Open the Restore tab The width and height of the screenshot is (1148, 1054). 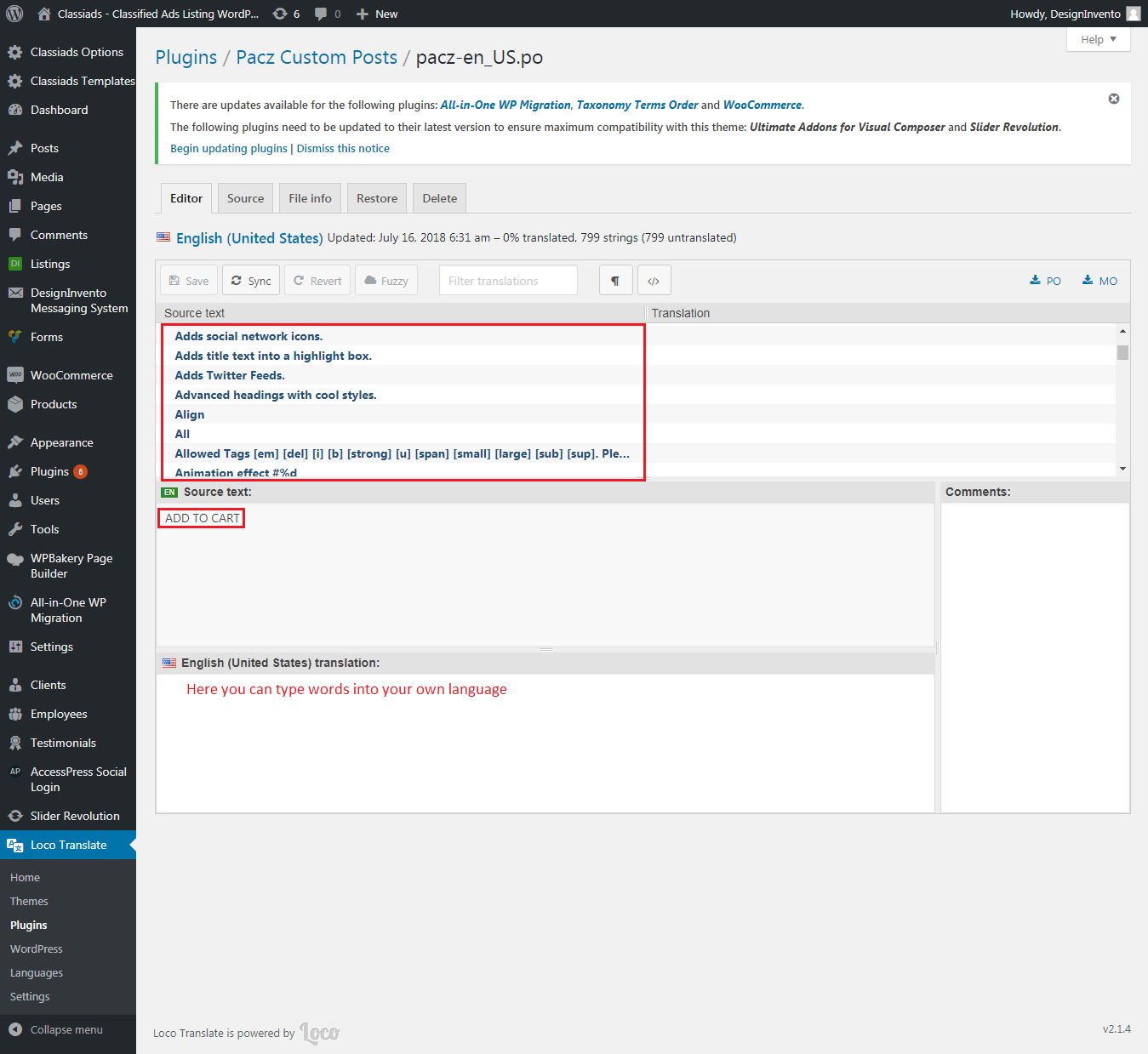tap(377, 198)
